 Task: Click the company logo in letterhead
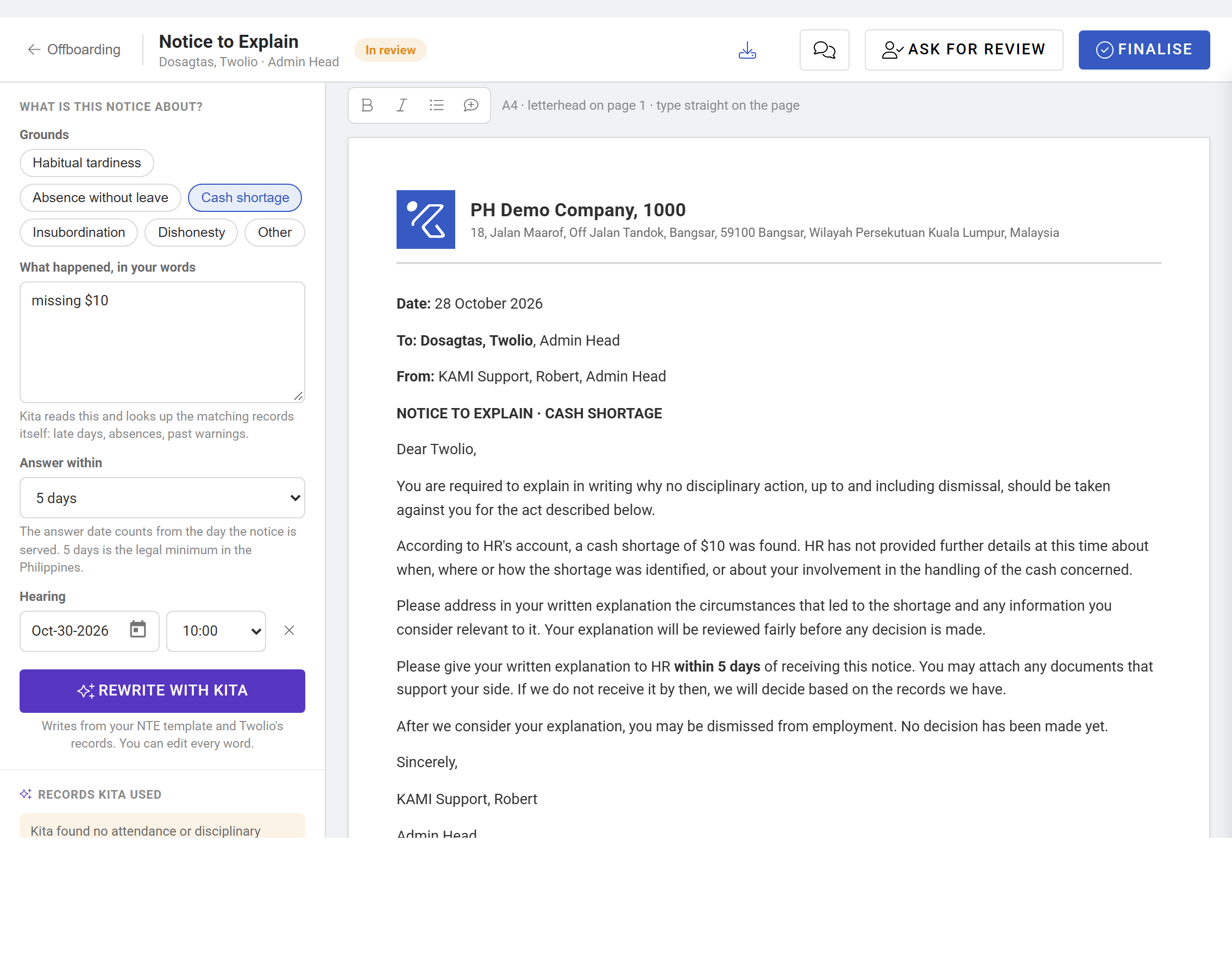pyautogui.click(x=426, y=220)
